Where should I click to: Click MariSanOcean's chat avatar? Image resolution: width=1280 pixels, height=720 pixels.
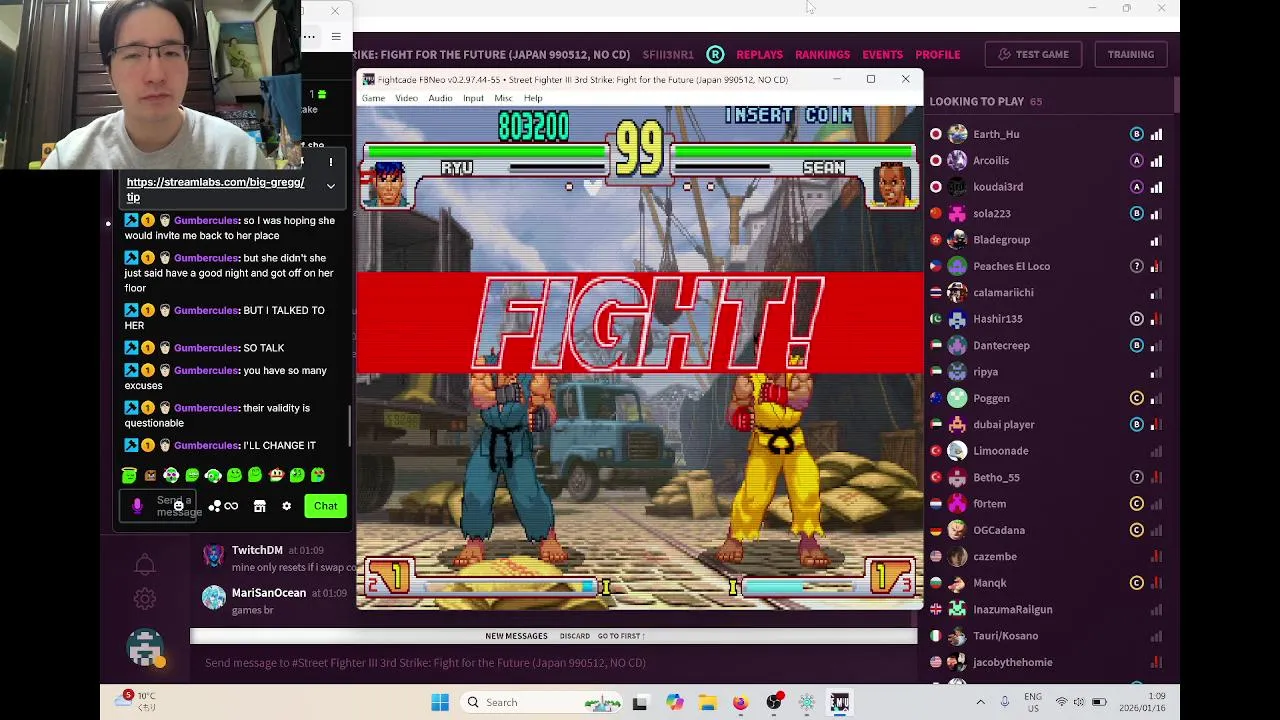tap(213, 597)
